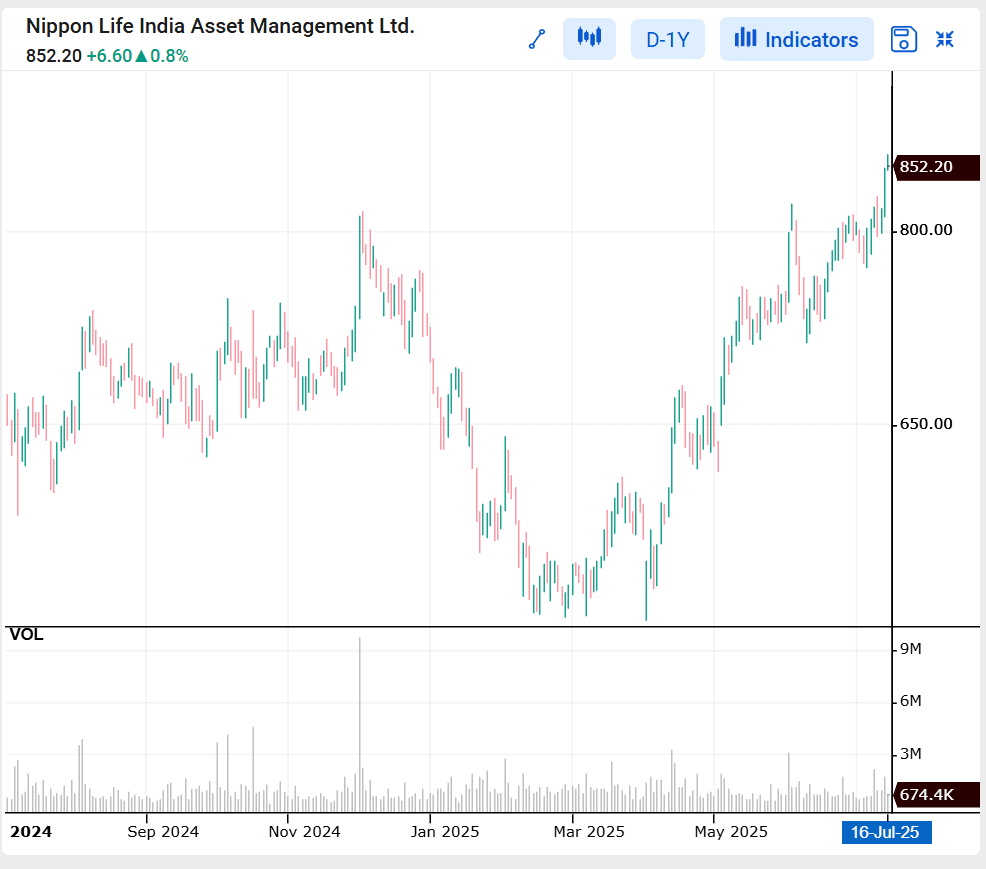Click the +6.60 price change value
The image size is (986, 869).
[109, 56]
